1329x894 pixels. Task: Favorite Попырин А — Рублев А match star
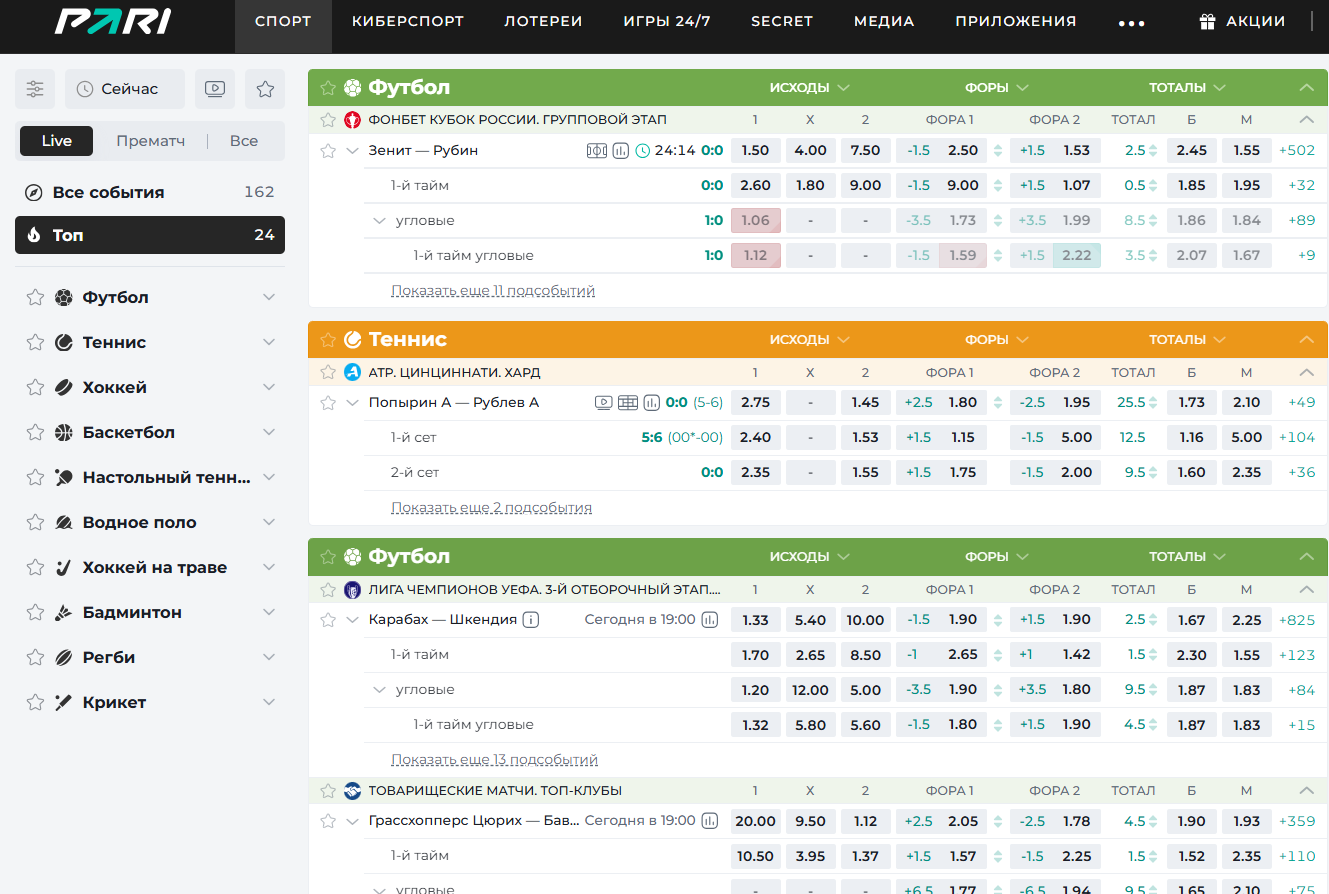tap(327, 403)
